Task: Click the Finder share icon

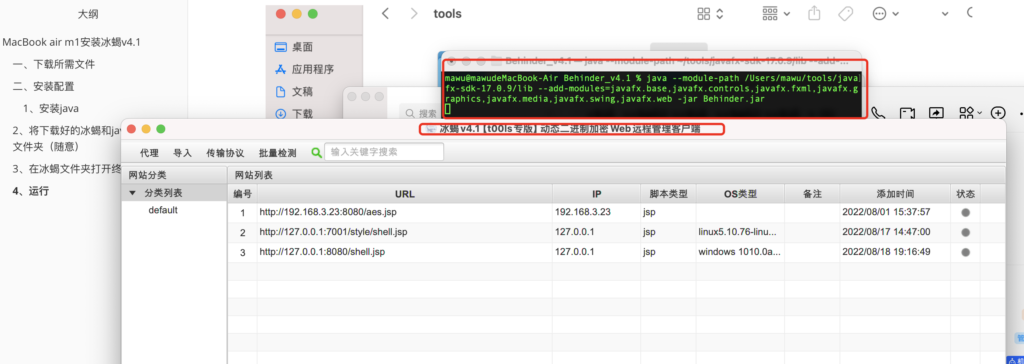Action: coord(814,14)
